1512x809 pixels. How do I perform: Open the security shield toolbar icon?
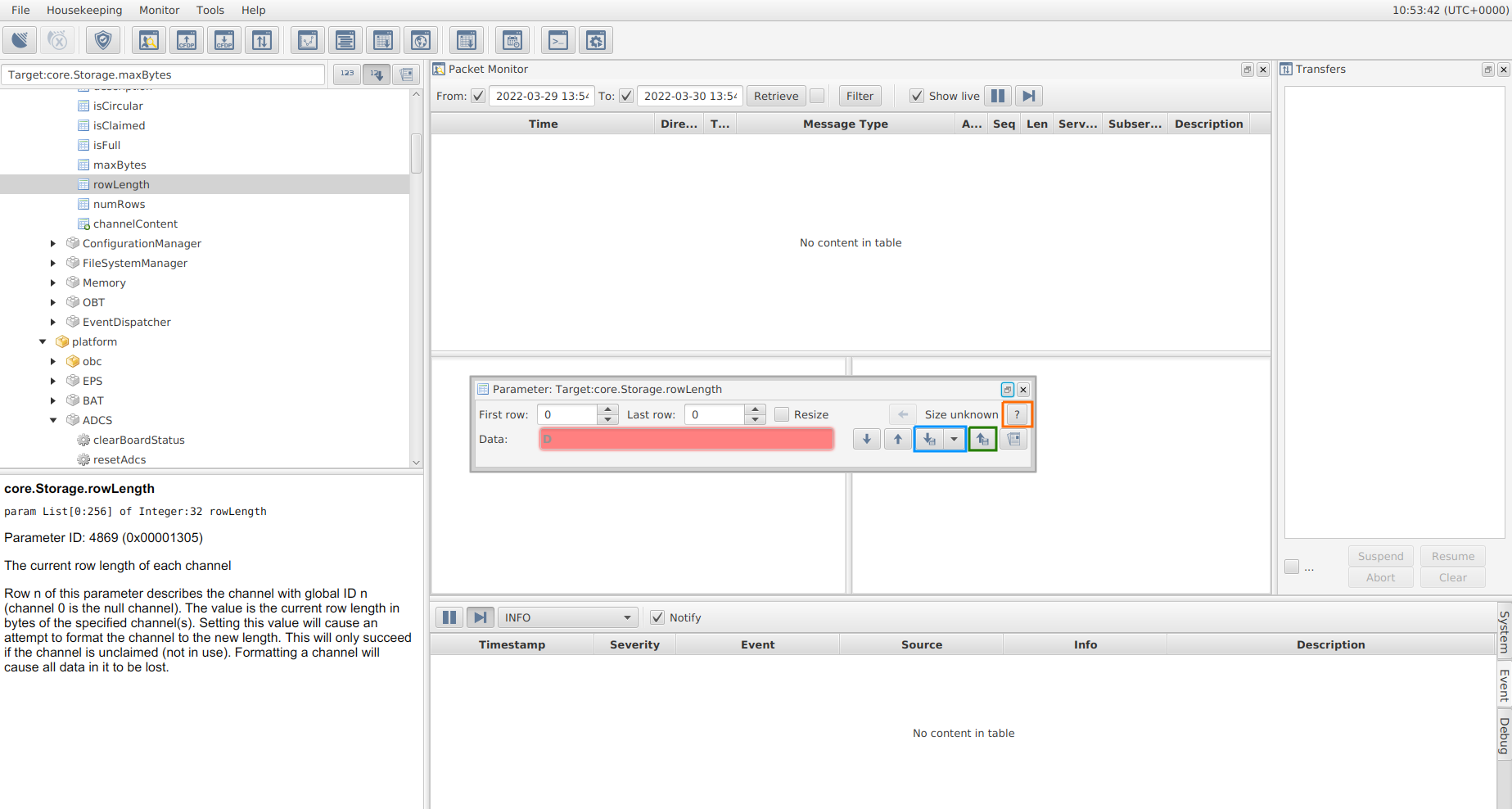103,40
